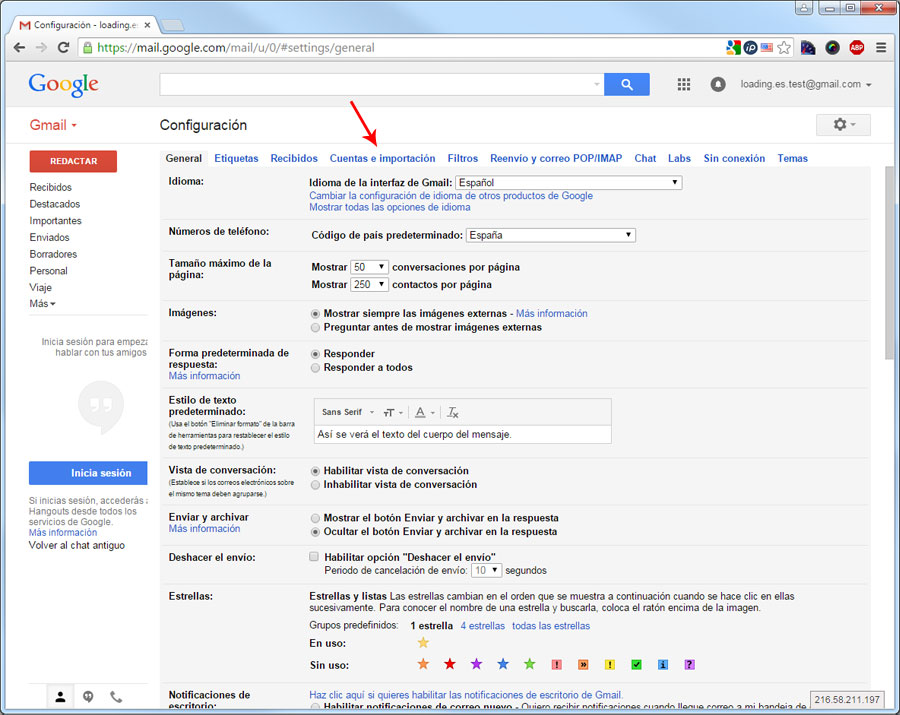Switch to the Temas settings tab
The image size is (900, 715).
click(792, 158)
